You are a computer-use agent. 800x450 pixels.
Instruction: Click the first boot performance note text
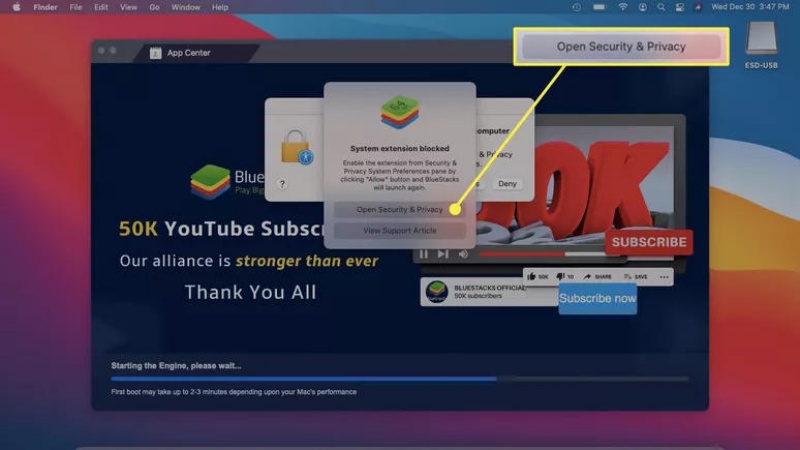234,392
